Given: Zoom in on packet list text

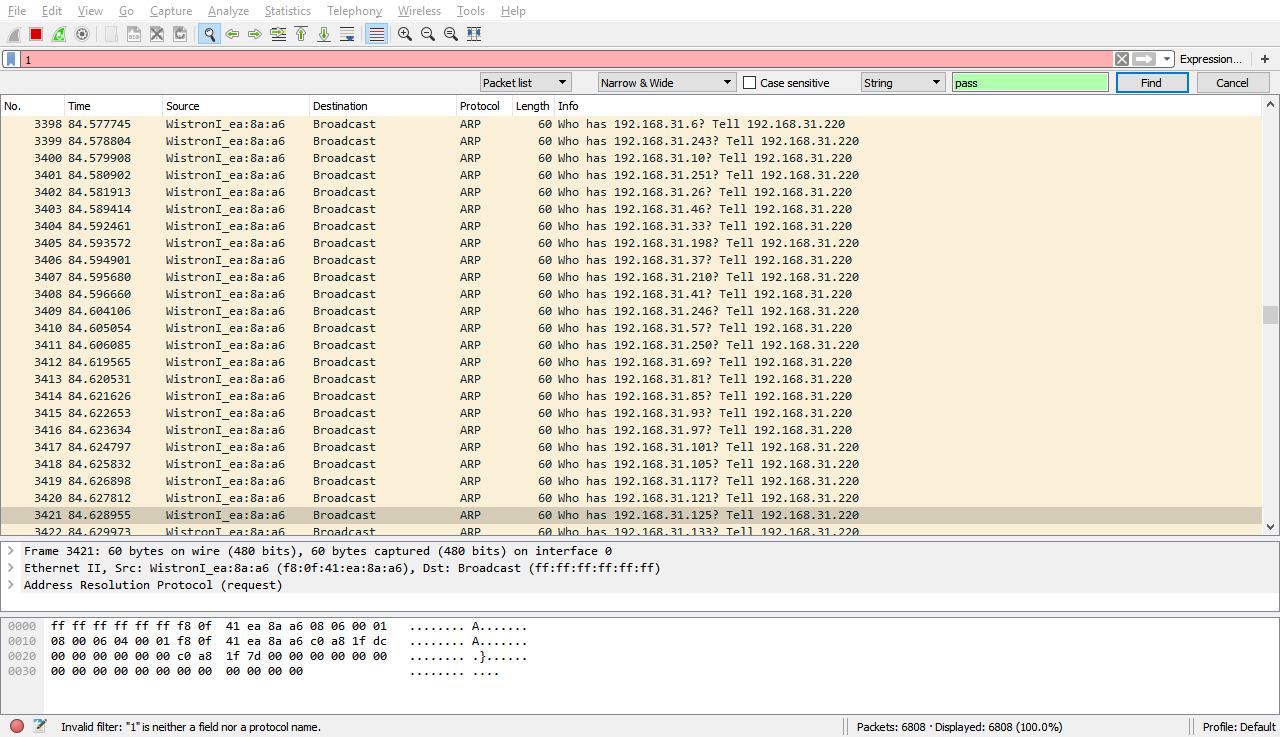Looking at the screenshot, I should tap(405, 34).
